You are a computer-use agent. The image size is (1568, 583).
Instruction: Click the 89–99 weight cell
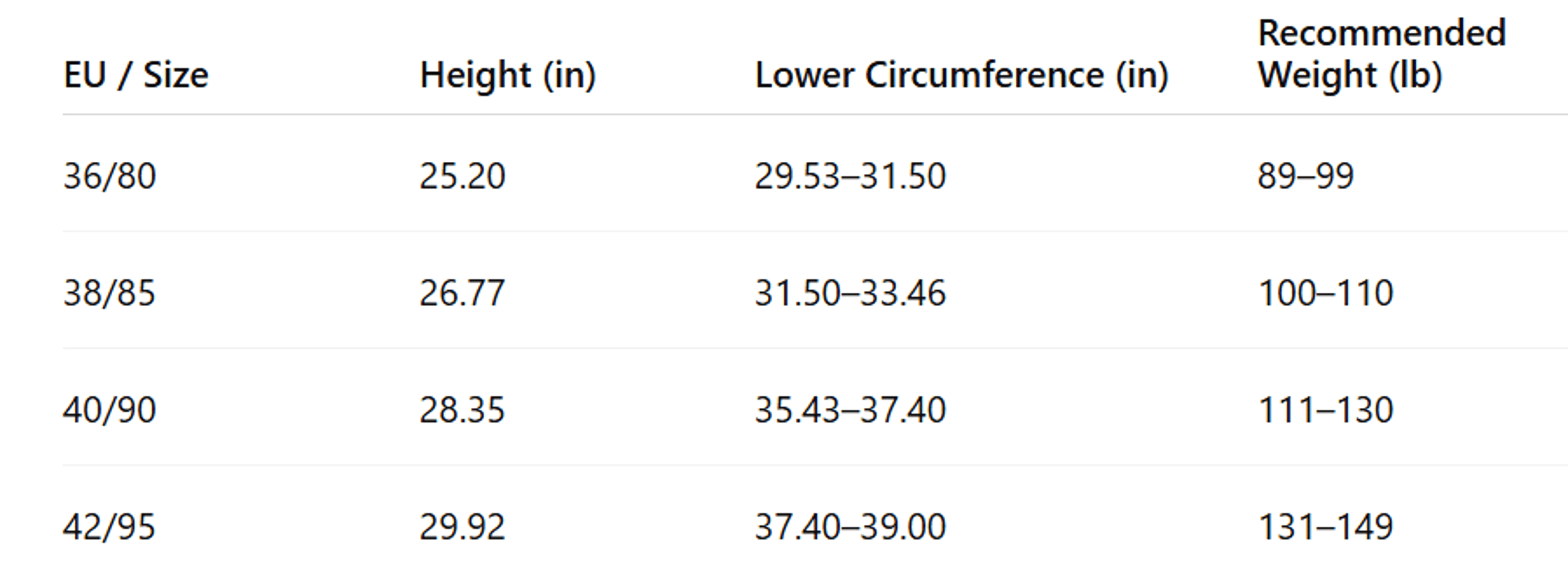(x=1306, y=176)
